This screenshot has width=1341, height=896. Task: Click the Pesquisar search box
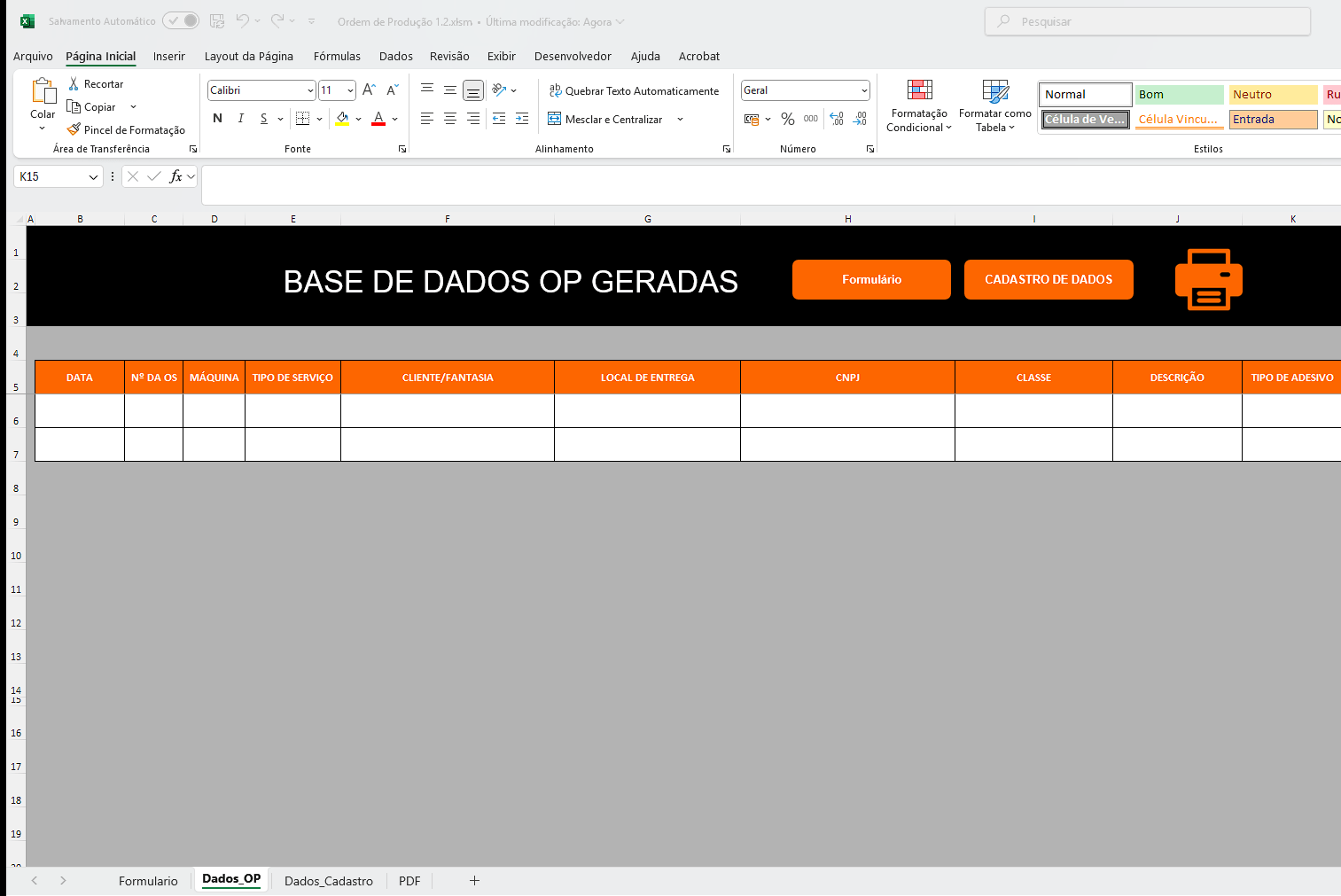[1148, 21]
